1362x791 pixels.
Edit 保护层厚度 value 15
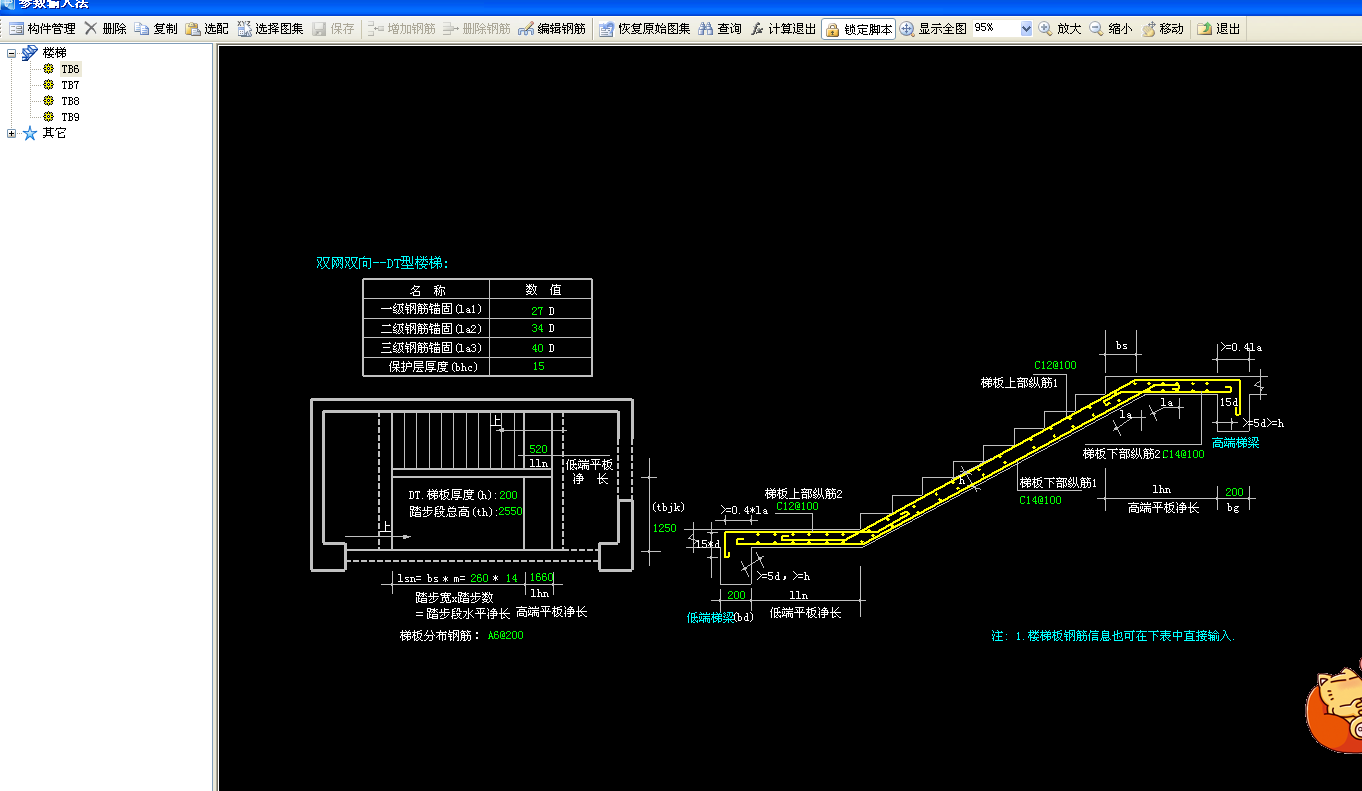tap(538, 366)
